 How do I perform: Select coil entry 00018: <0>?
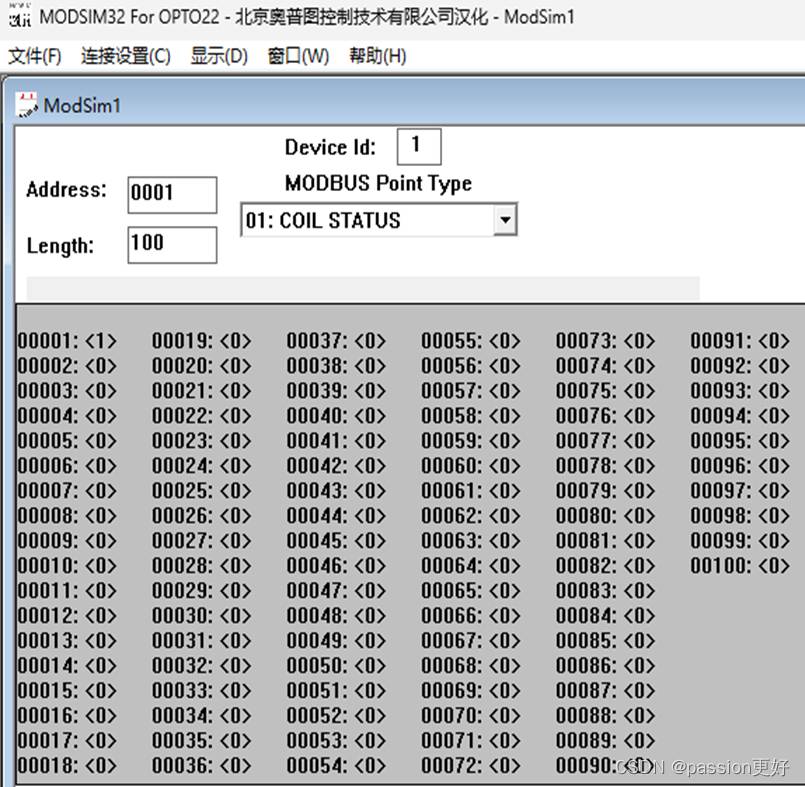click(x=67, y=765)
